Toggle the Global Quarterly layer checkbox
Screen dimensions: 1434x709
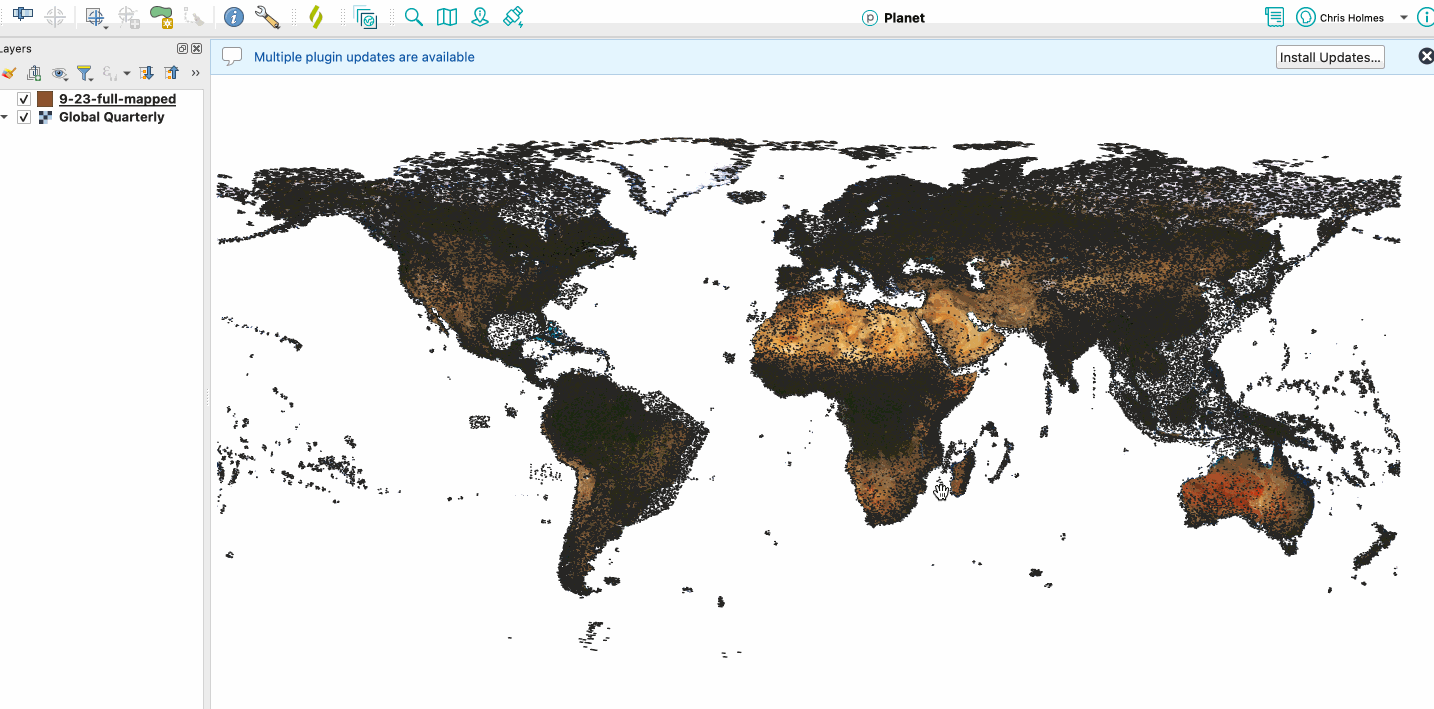[24, 117]
